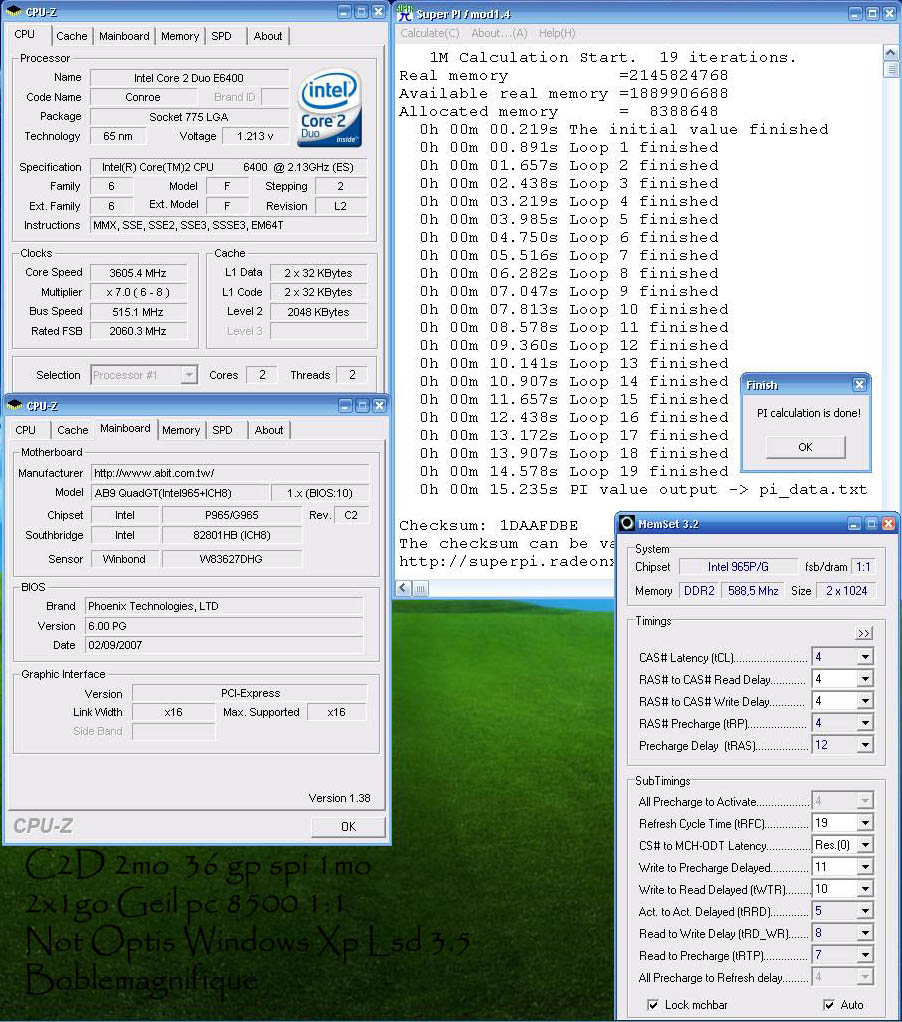902x1022 pixels.
Task: Click the Multiplier x 7.0 ( 6 - 8 ) value
Action: pos(138,292)
